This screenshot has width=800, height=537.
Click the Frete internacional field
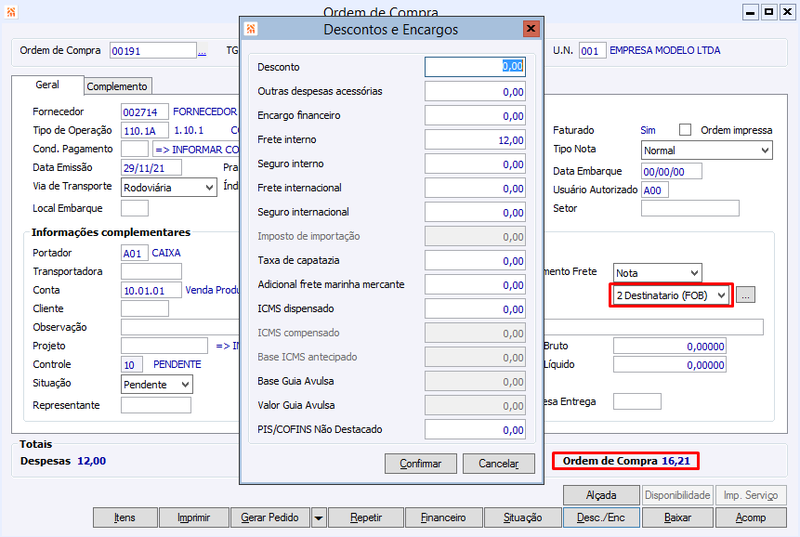pos(475,188)
